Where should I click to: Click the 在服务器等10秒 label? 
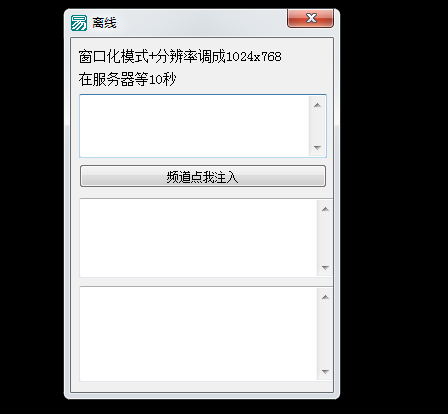(x=127, y=79)
